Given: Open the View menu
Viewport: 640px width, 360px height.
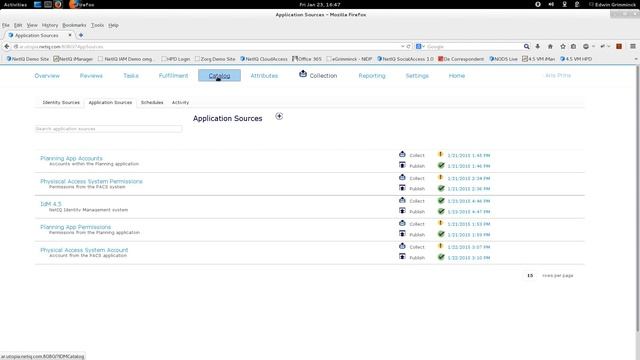Looking at the screenshot, I should pos(32,25).
